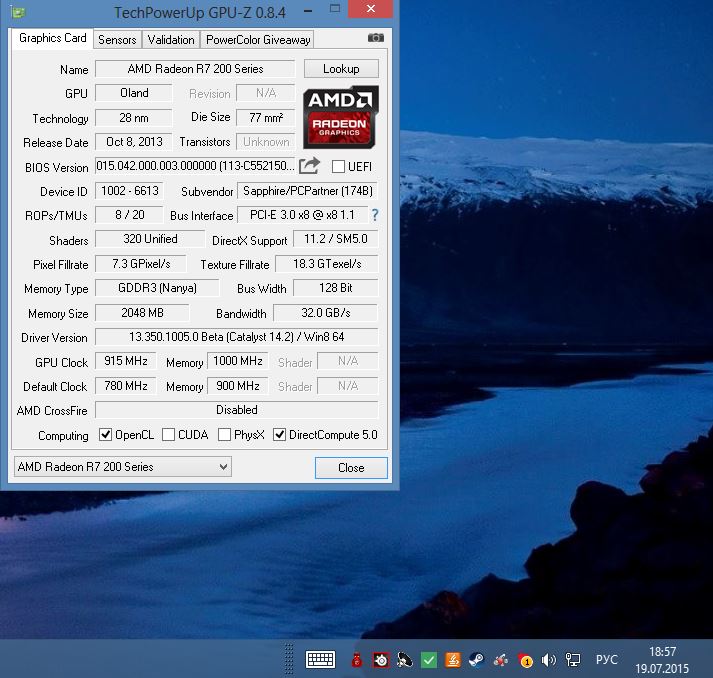This screenshot has height=678, width=713.
Task: Toggle the UEFI checkbox
Action: point(338,167)
